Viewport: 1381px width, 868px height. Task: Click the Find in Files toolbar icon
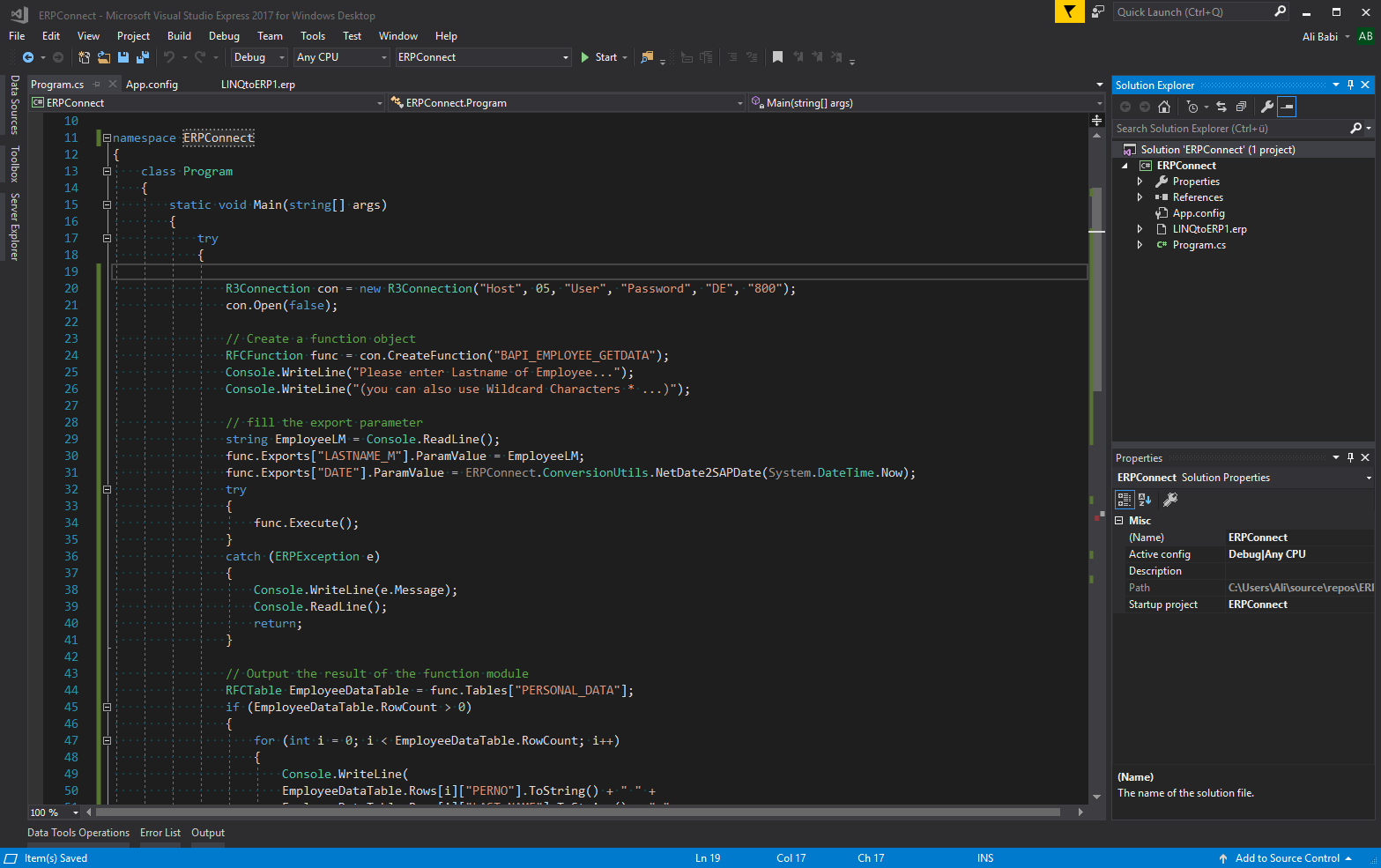[647, 57]
